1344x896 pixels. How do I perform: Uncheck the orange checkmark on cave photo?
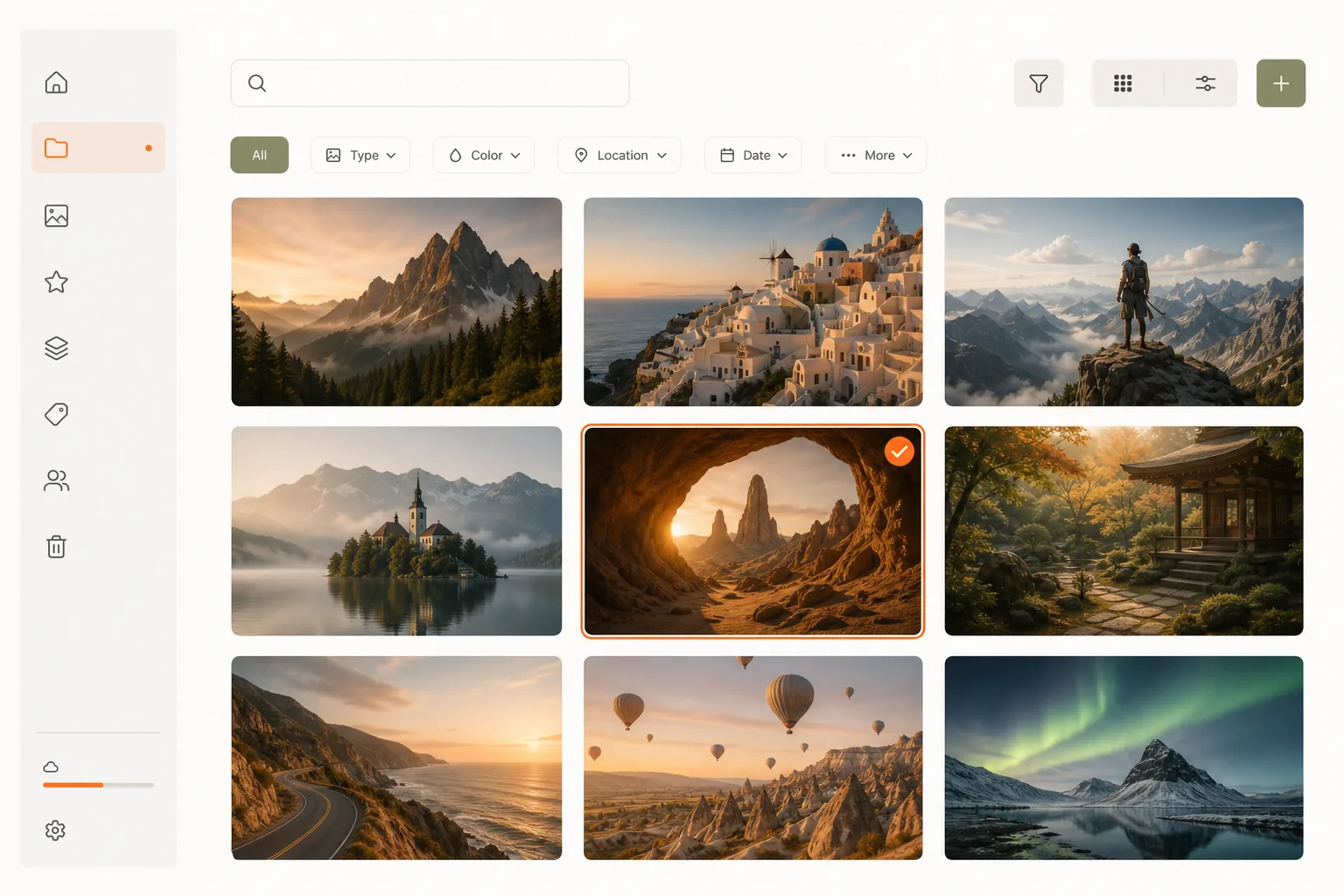[x=899, y=451]
